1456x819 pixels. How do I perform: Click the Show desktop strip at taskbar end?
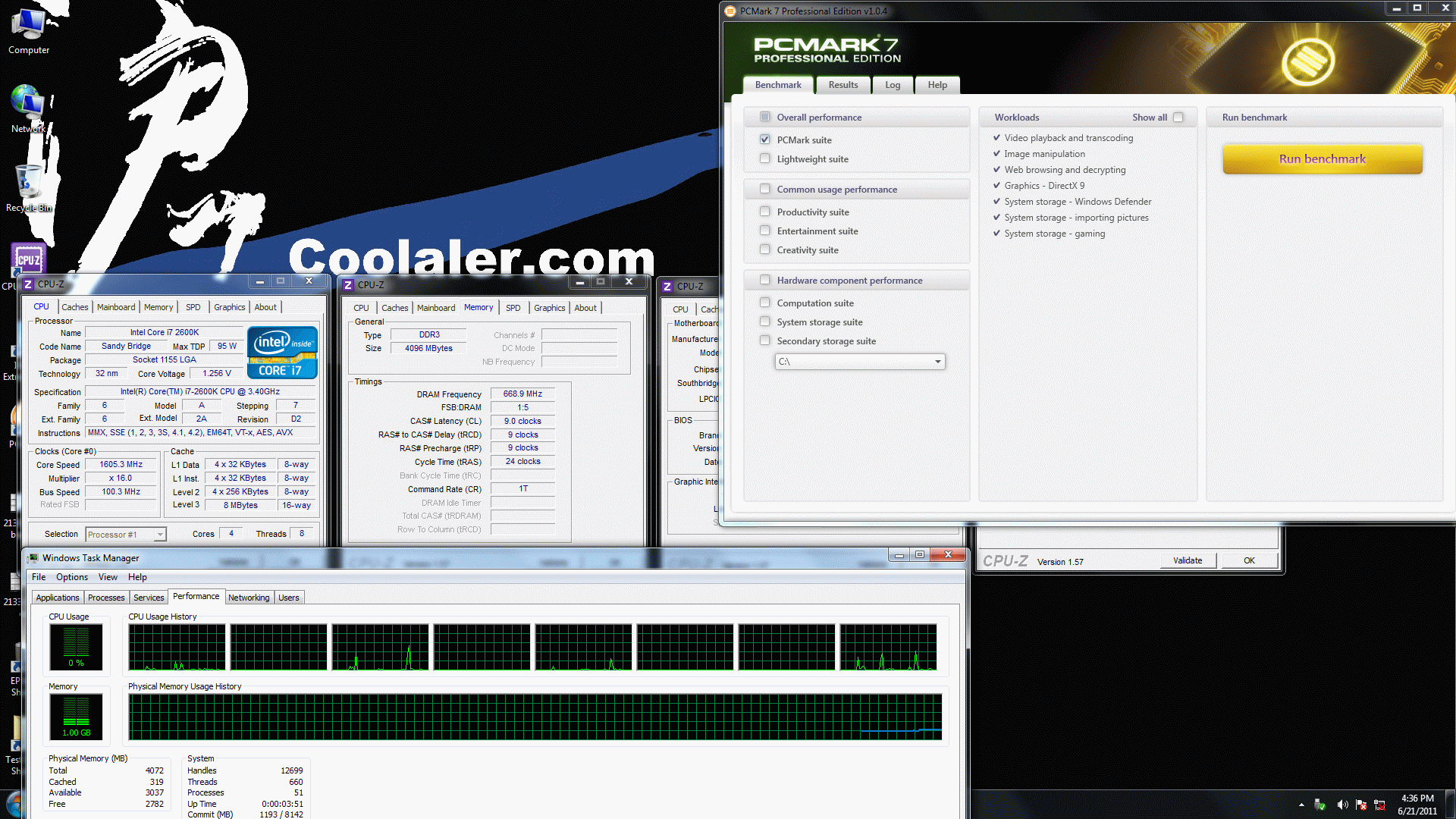coord(1450,805)
